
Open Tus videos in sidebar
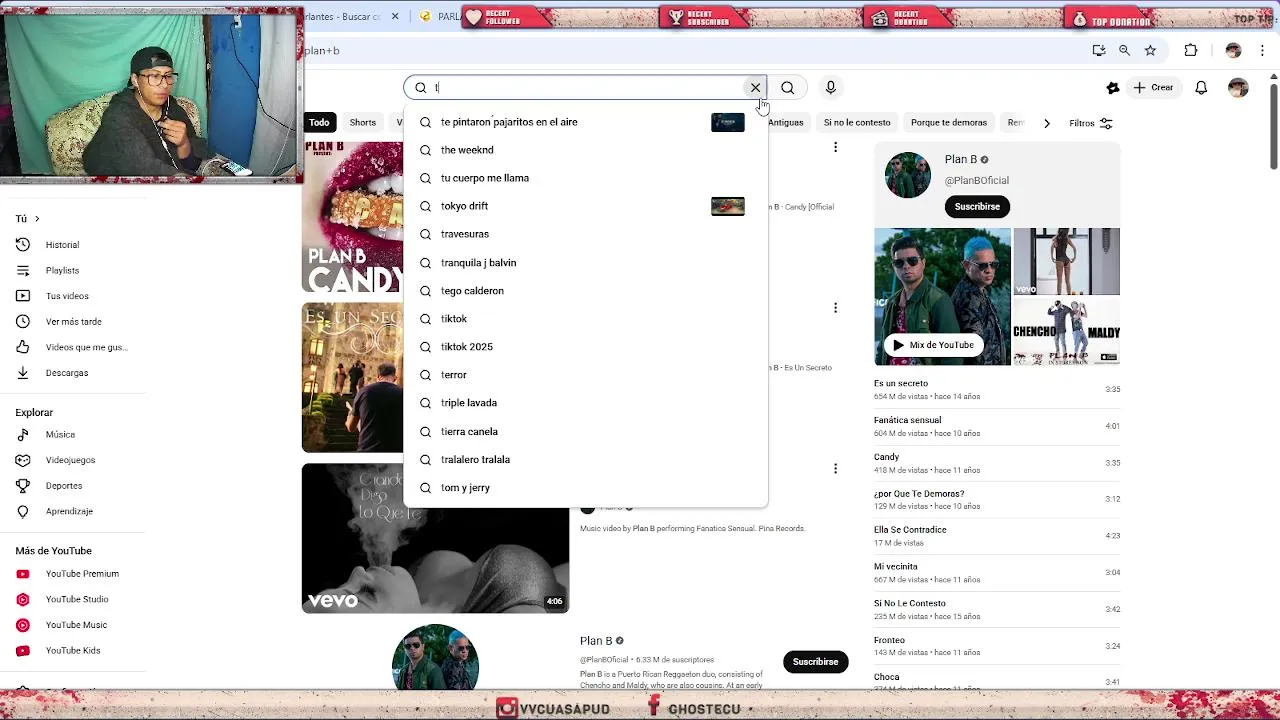[x=67, y=296]
